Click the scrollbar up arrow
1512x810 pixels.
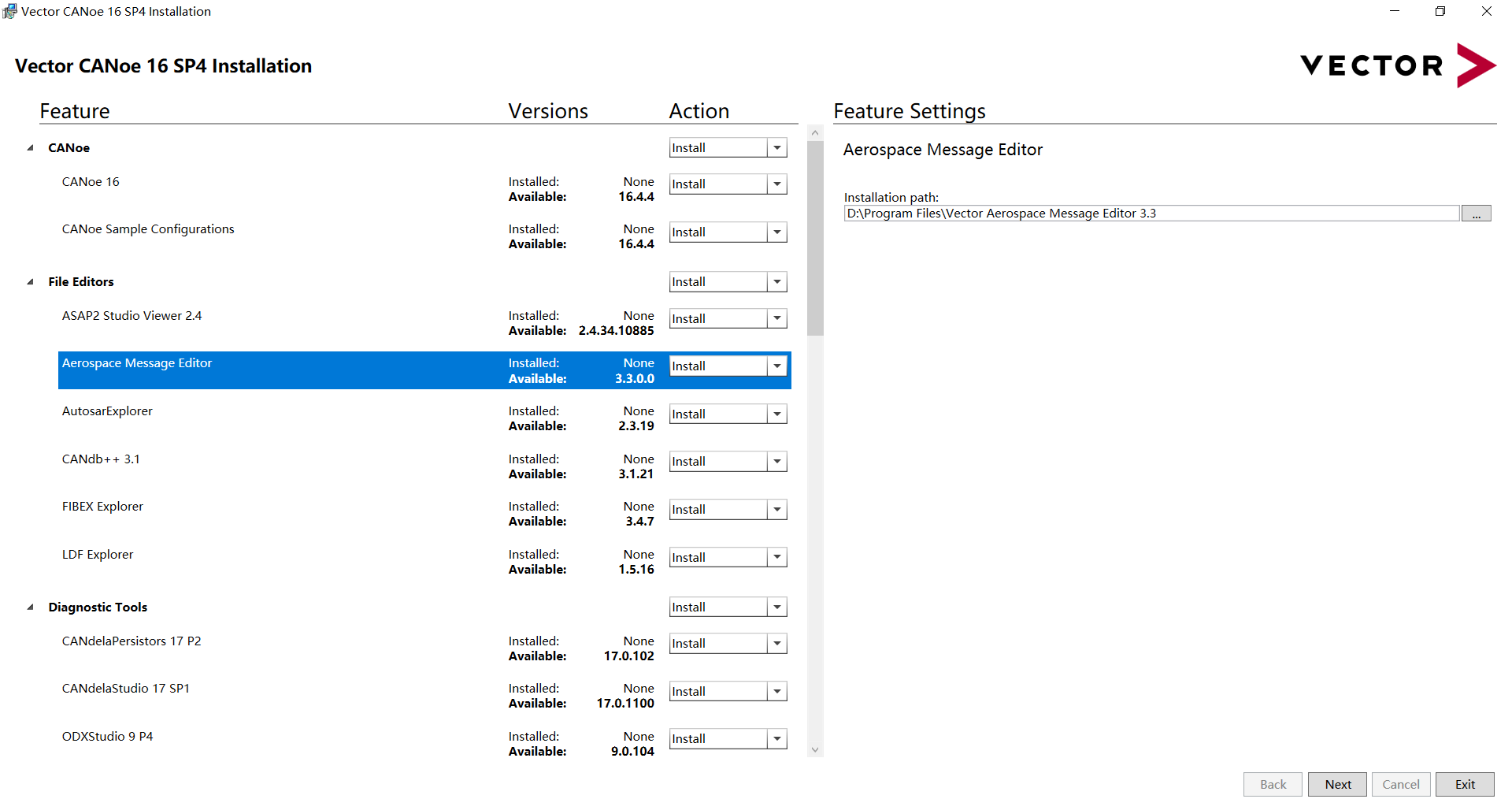[815, 133]
